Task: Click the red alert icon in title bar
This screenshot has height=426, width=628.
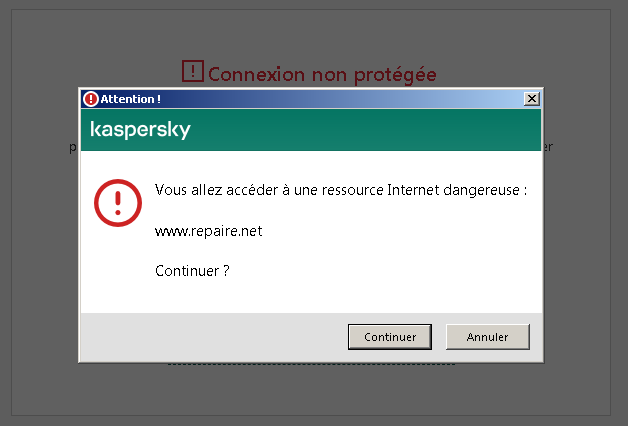Action: point(91,99)
